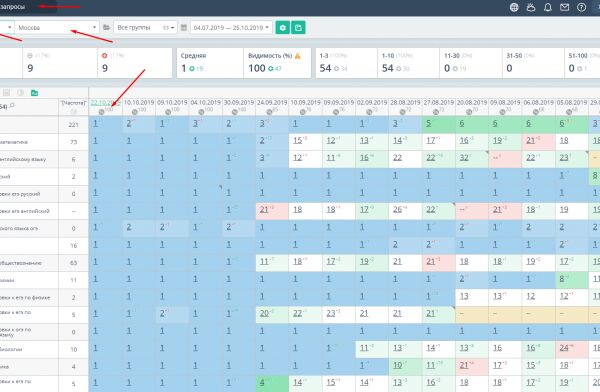Viewport: 600px width, 392px height.
Task: Select the 11-30 positions card
Action: point(471,63)
